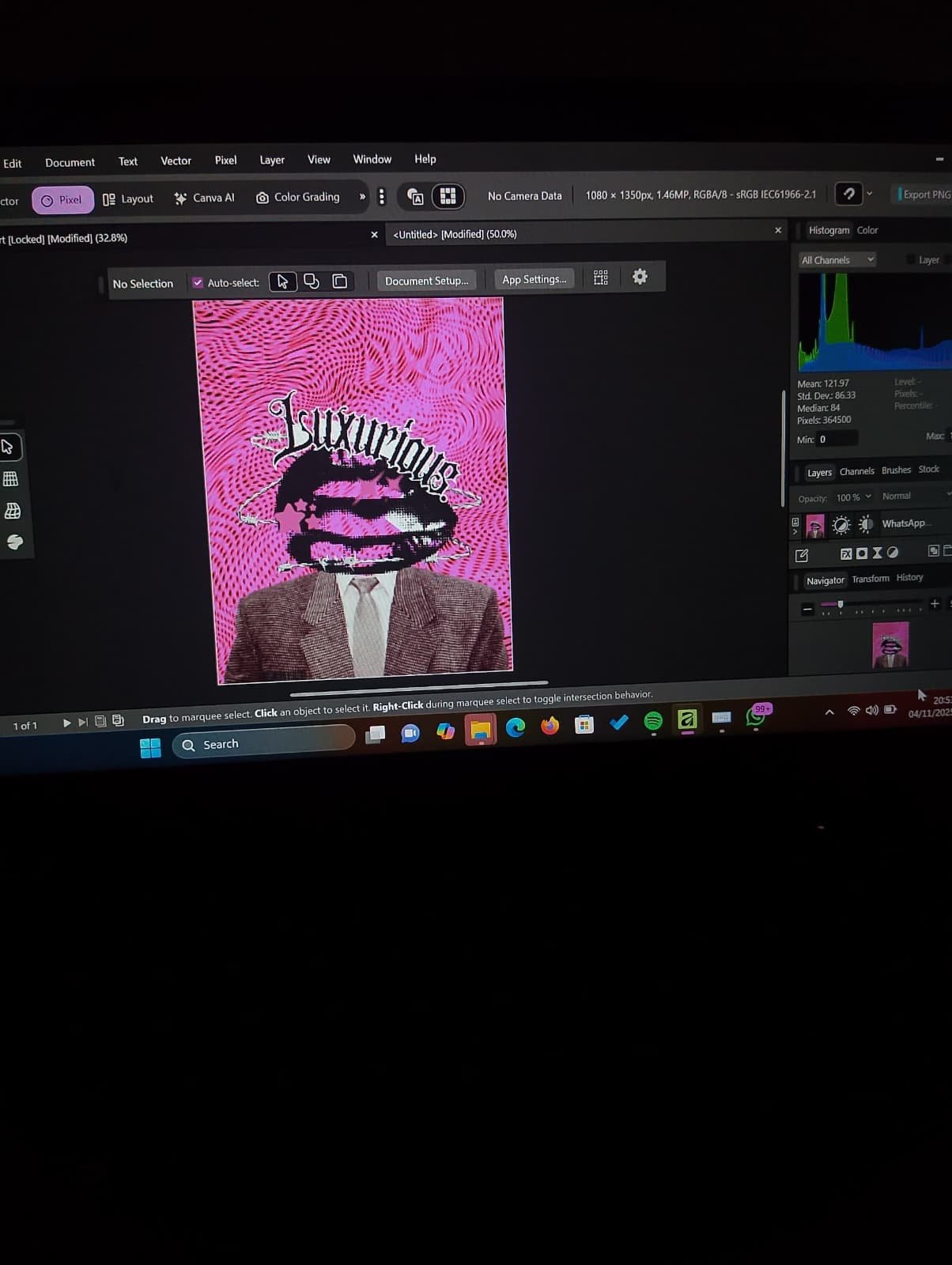
Task: Select the Move tool in left toolbar
Action: [x=8, y=447]
